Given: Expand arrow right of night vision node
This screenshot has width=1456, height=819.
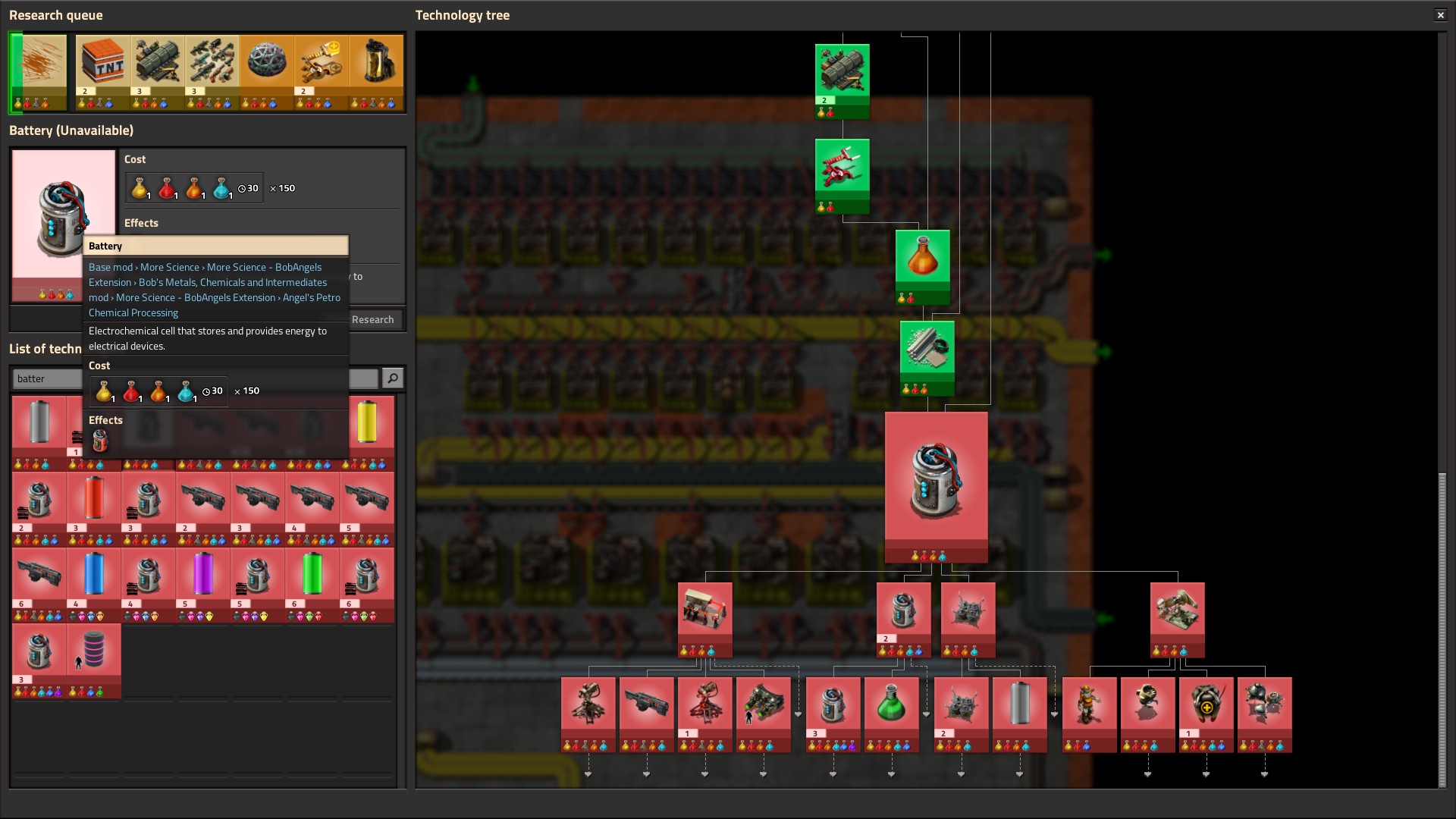Looking at the screenshot, I should pyautogui.click(x=798, y=714).
